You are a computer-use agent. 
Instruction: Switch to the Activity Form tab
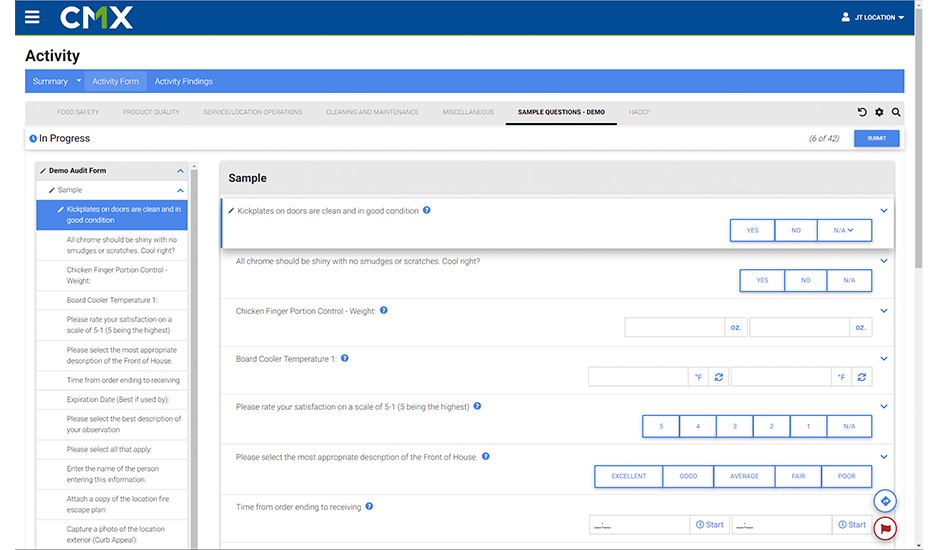pos(115,82)
